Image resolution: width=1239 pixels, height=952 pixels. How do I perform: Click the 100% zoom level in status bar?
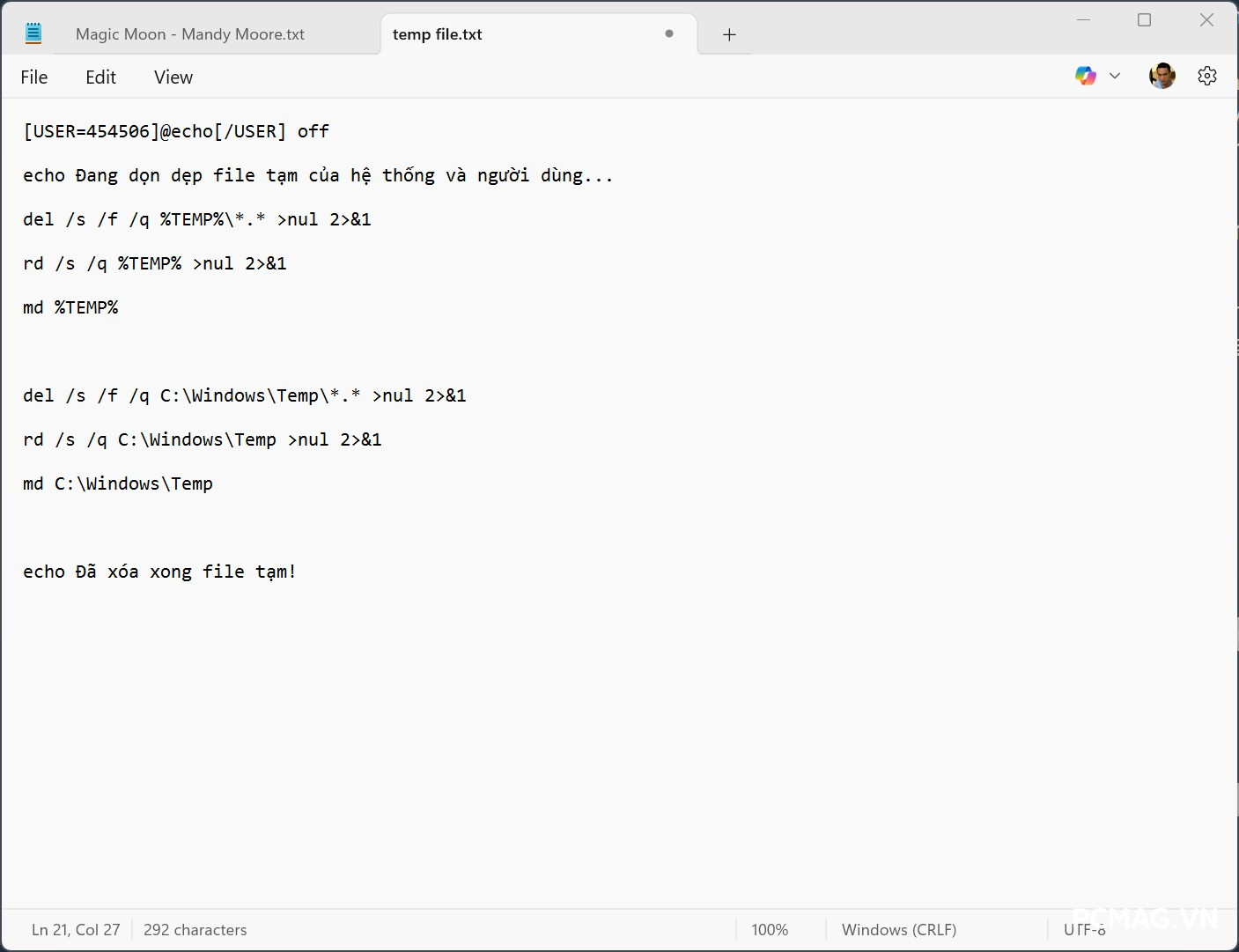click(770, 930)
